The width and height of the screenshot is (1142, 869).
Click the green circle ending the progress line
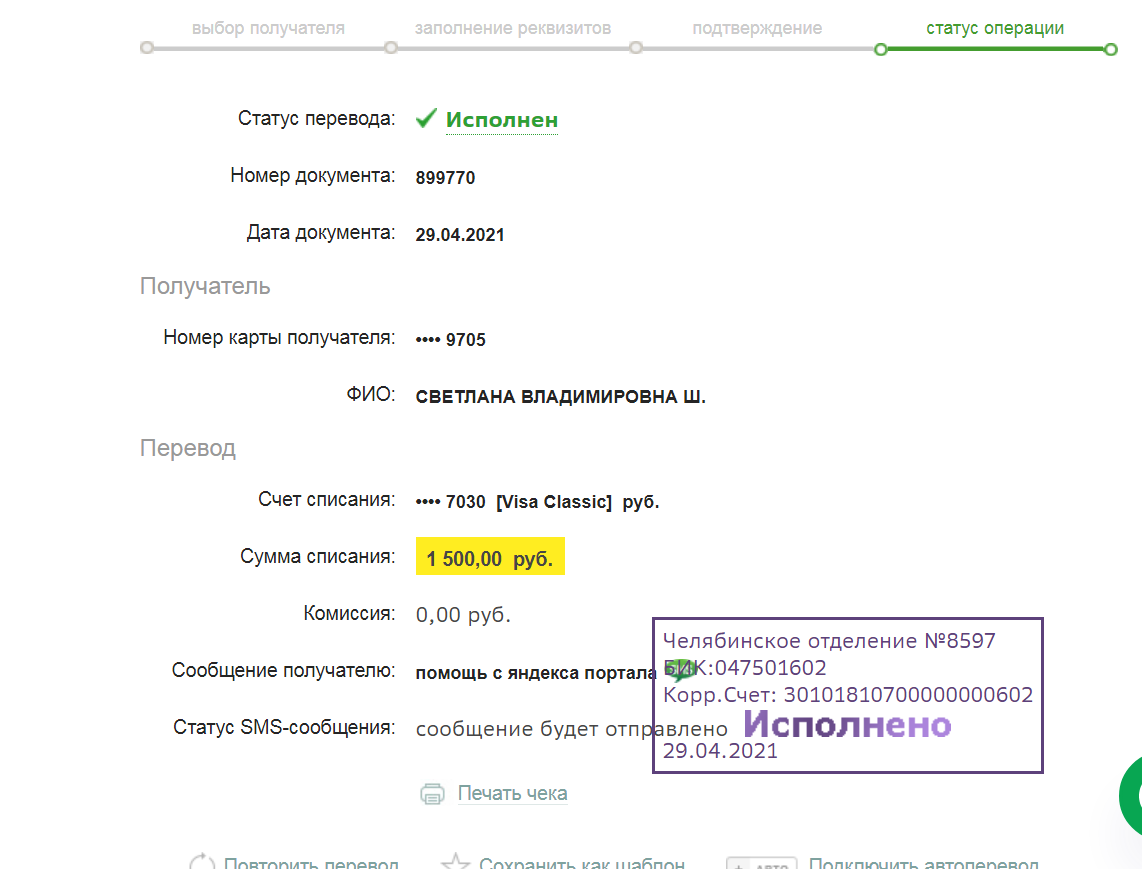pyautogui.click(x=1110, y=50)
